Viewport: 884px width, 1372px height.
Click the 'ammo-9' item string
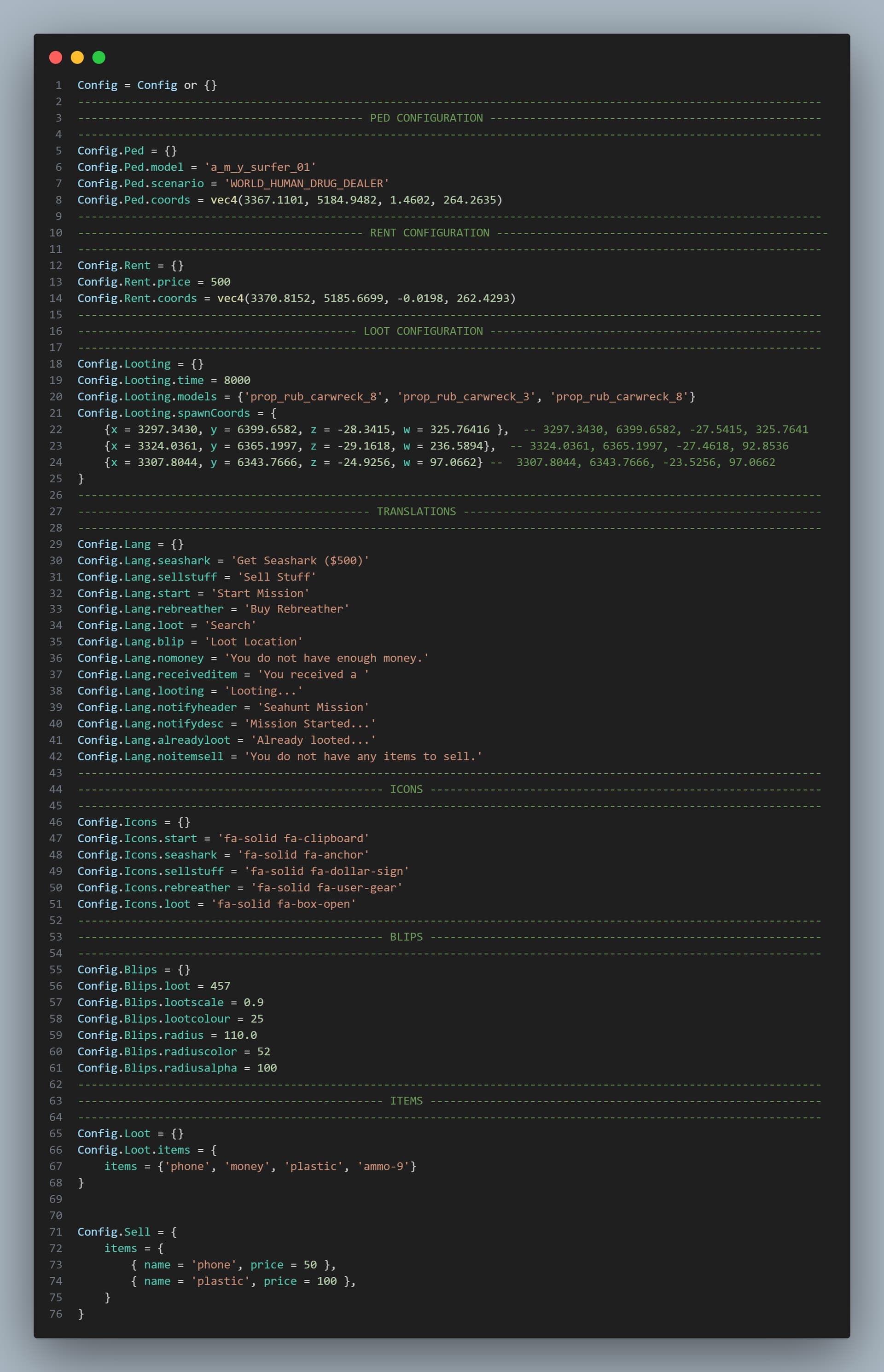click(384, 1166)
